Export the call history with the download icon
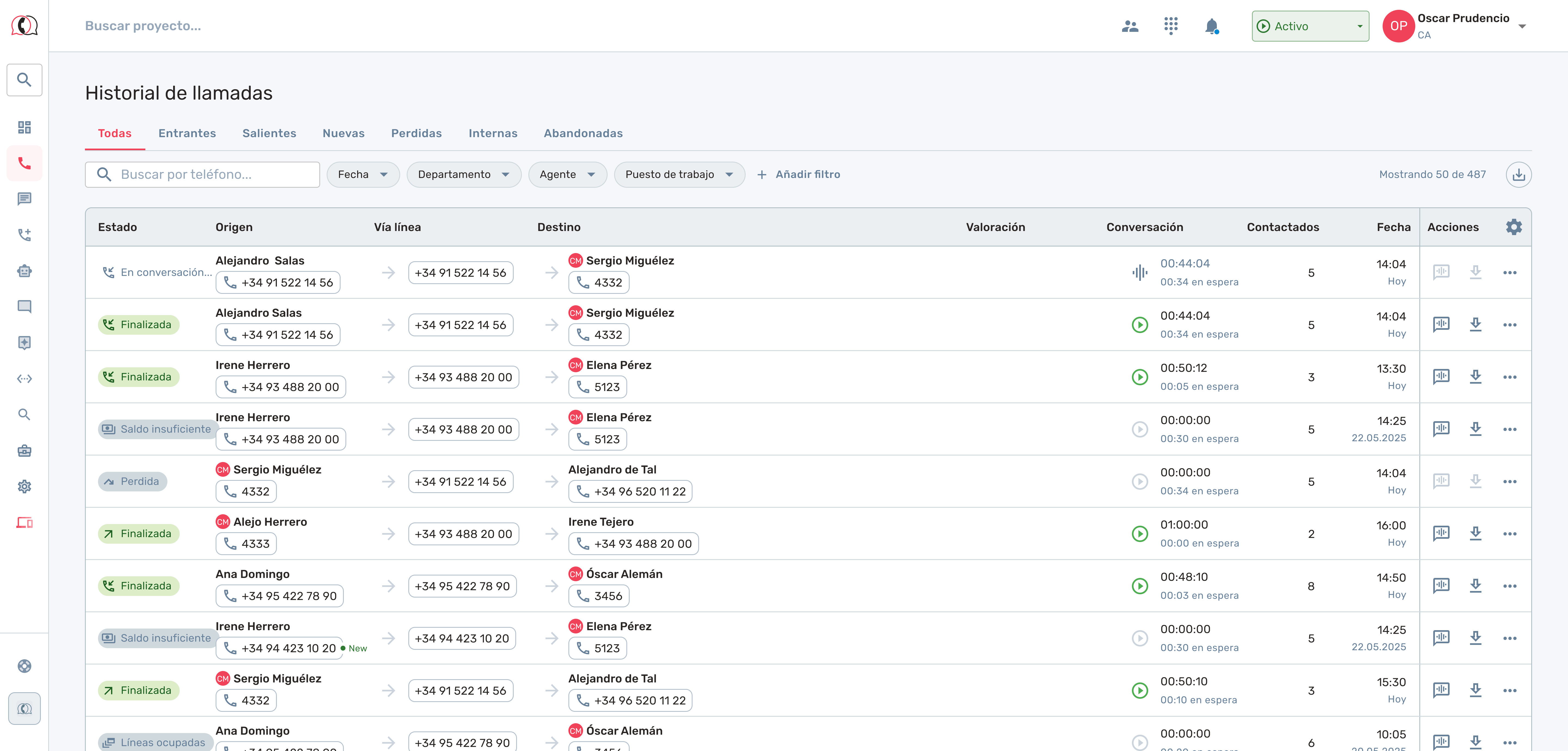1568x751 pixels. pos(1518,175)
